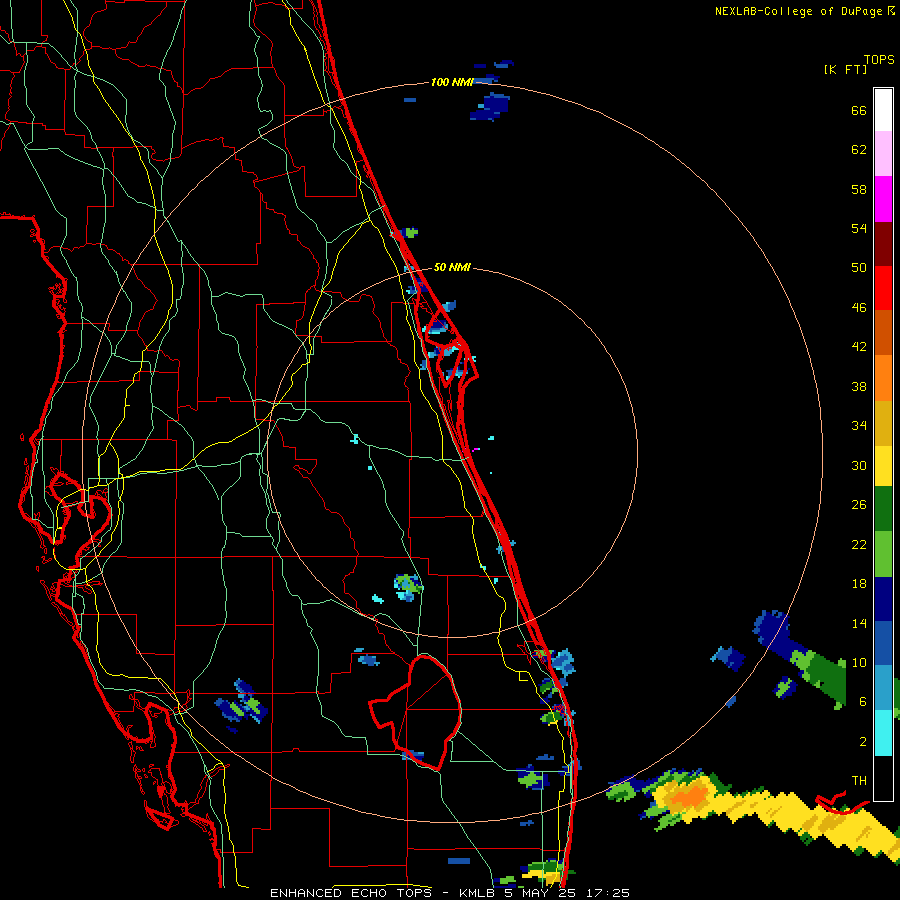Click the 2 legend value
Screen dimensions: 900x900
[x=862, y=742]
